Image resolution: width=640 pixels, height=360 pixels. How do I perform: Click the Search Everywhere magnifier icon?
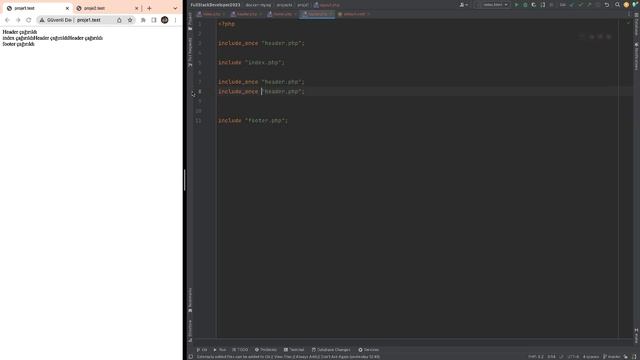(x=617, y=5)
